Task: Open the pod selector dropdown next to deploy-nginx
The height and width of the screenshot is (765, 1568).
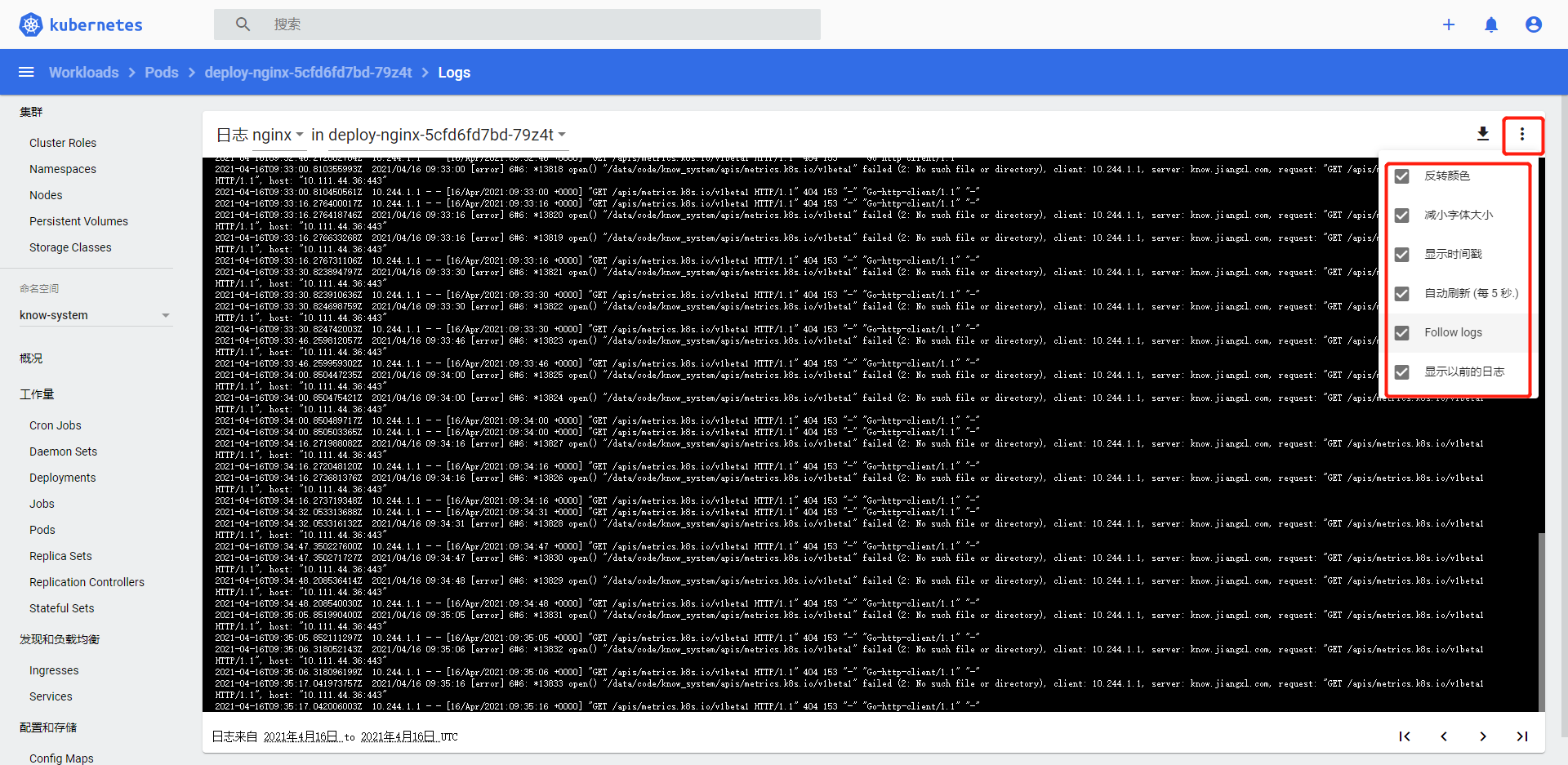Action: pyautogui.click(x=561, y=135)
